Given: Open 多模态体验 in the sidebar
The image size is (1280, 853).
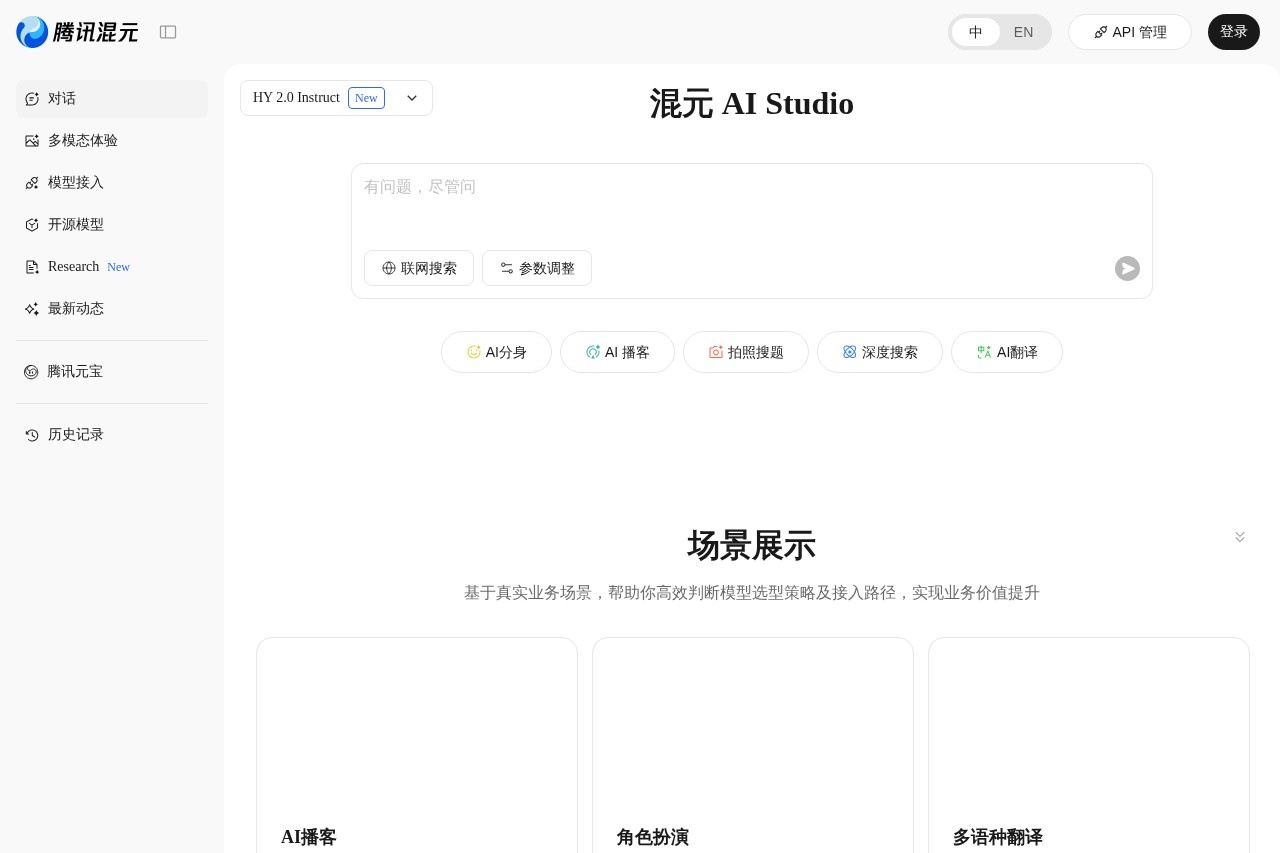Looking at the screenshot, I should (112, 141).
